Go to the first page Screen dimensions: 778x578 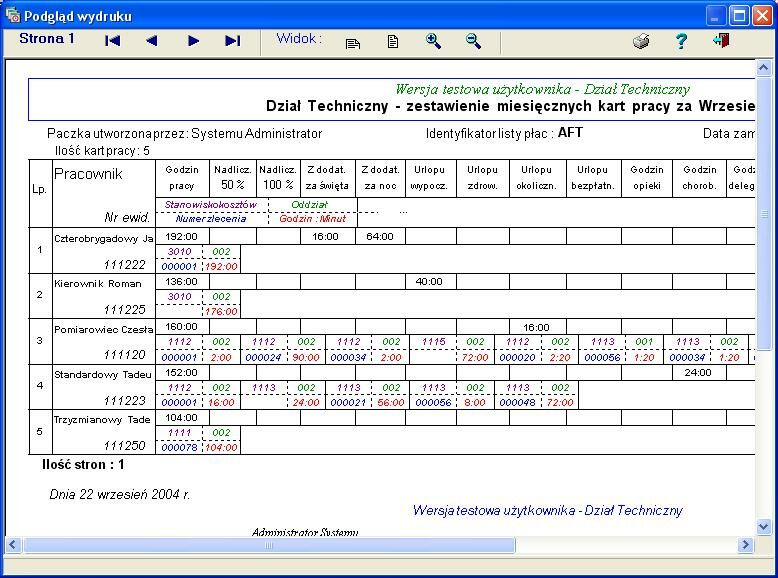click(113, 41)
